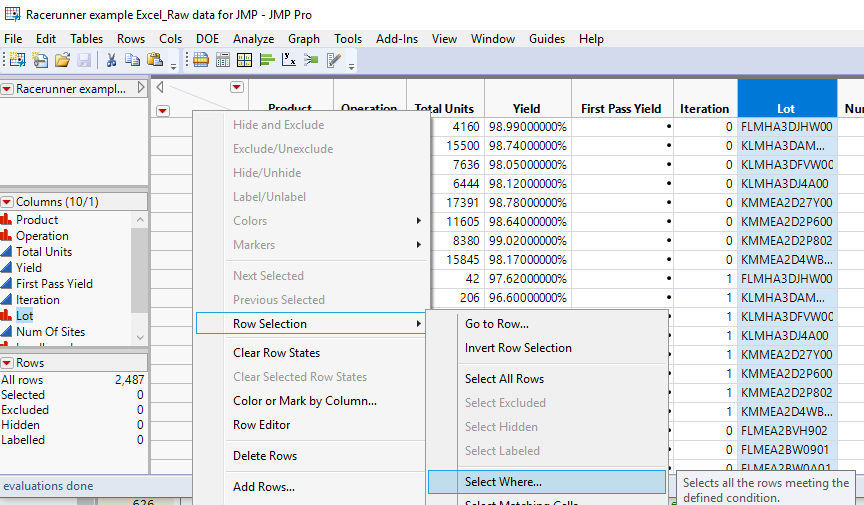864x505 pixels.
Task: Click the Lot column header
Action: (787, 98)
